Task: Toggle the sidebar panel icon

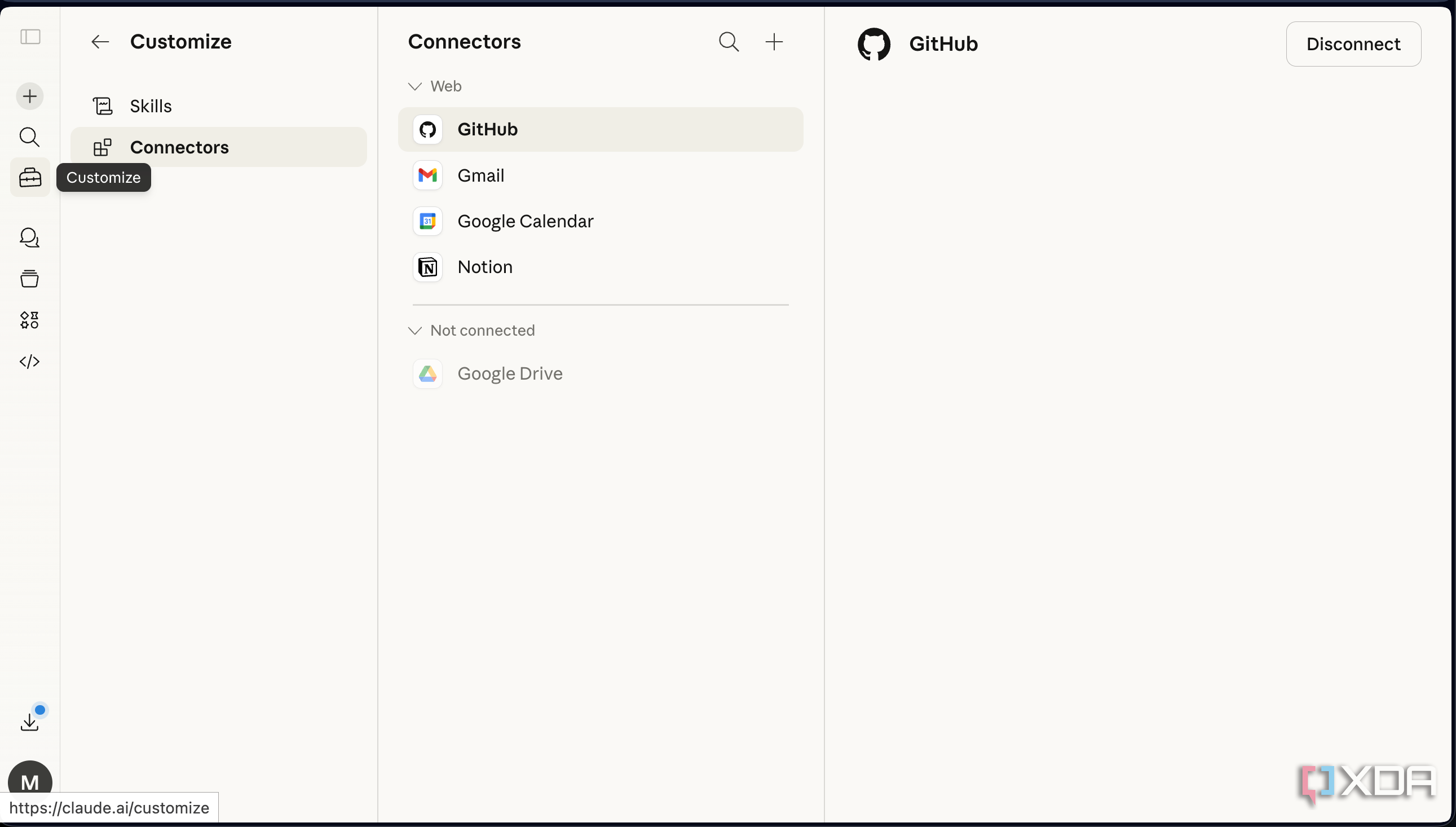Action: [x=30, y=37]
